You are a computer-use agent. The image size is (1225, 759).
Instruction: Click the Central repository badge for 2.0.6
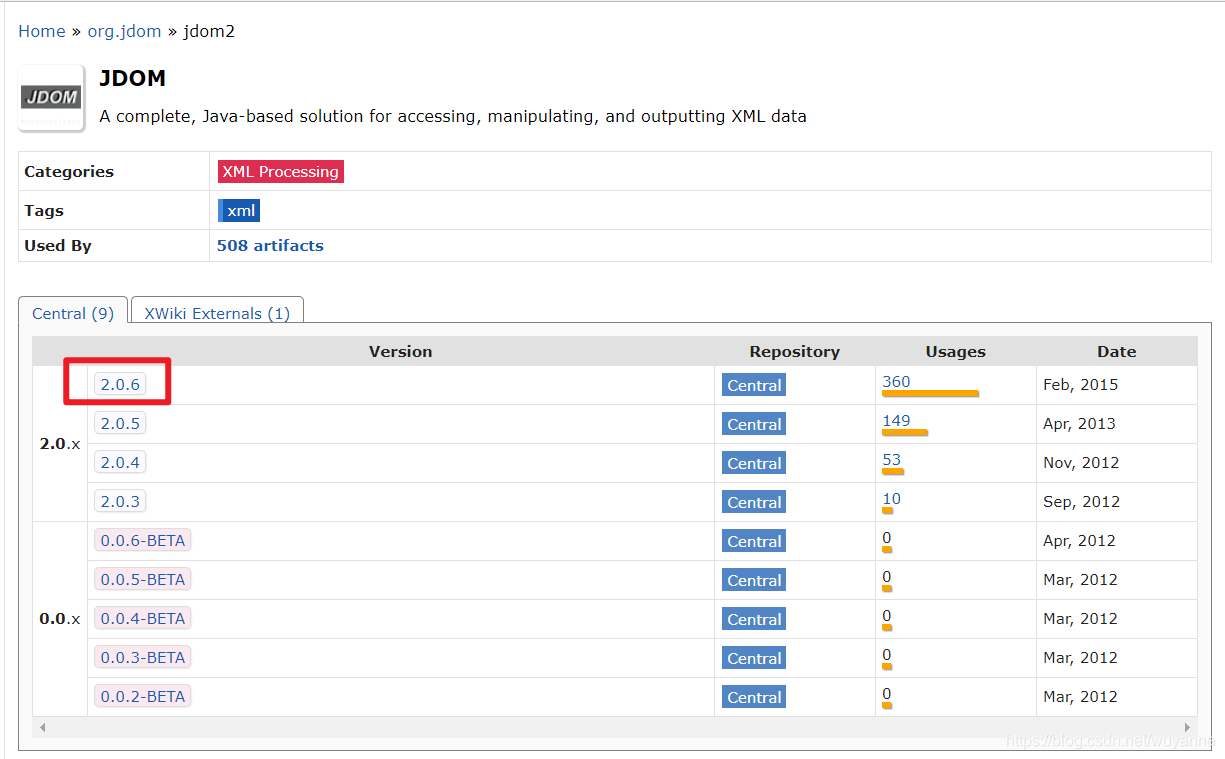click(x=754, y=385)
